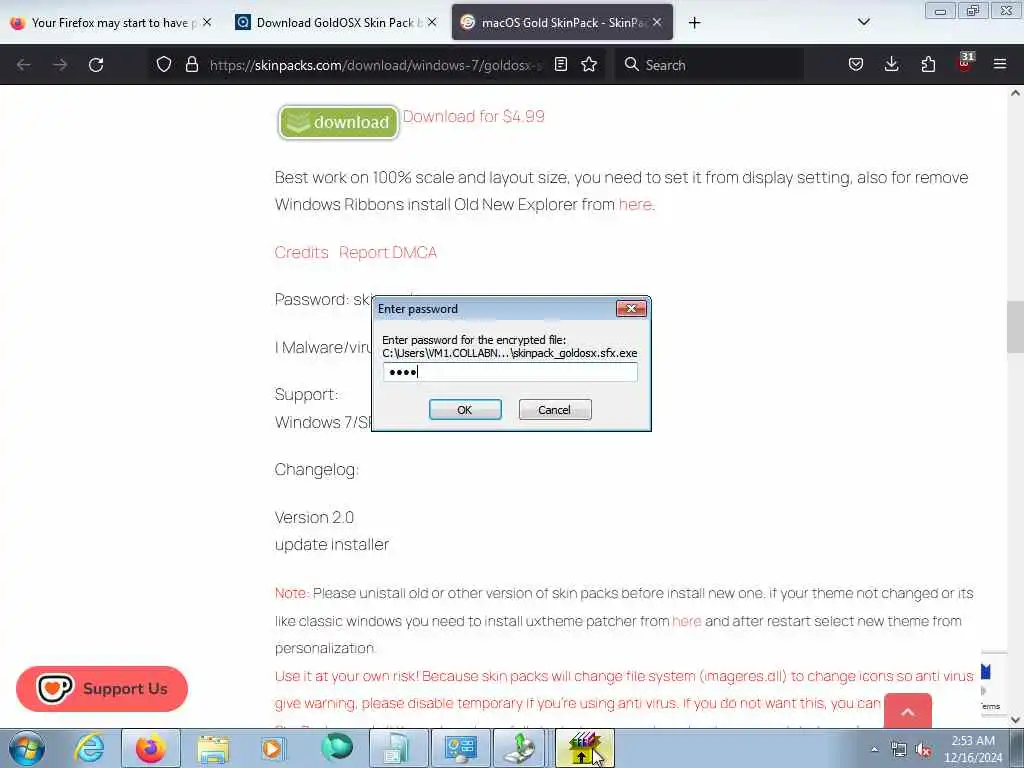Open the WinRAR taskbar icon
Image resolution: width=1024 pixels, height=768 pixels.
[584, 748]
